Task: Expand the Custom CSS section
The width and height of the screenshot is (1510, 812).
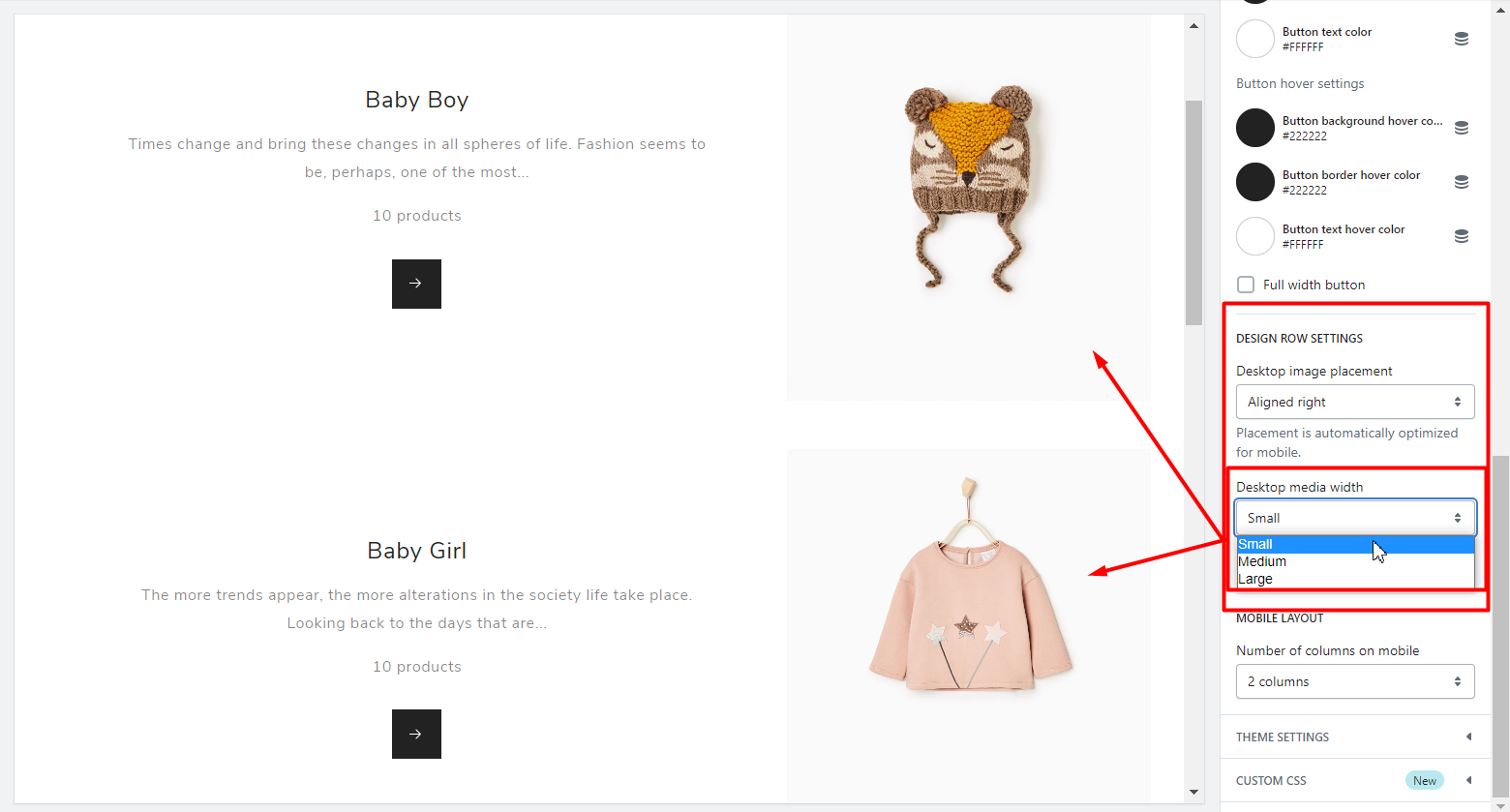Action: coord(1354,780)
